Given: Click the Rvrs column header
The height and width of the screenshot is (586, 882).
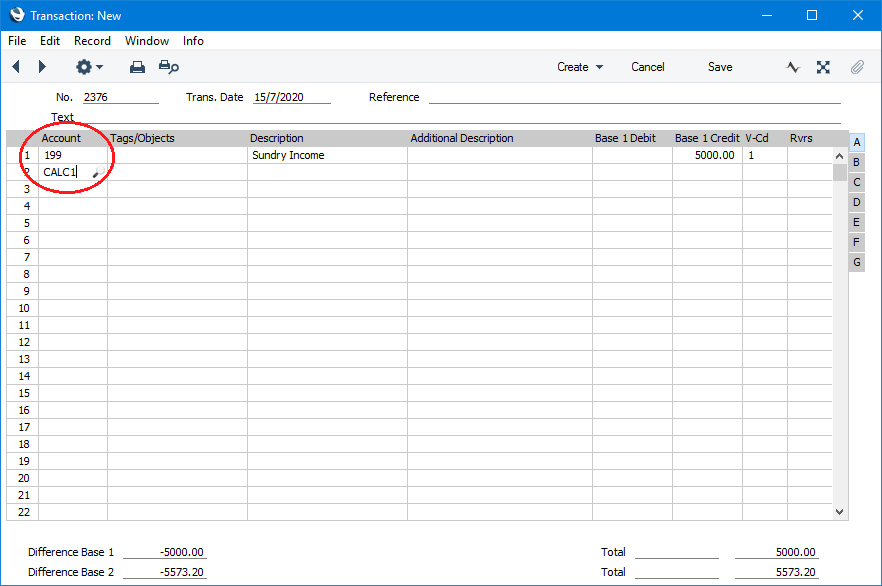Looking at the screenshot, I should coord(801,138).
